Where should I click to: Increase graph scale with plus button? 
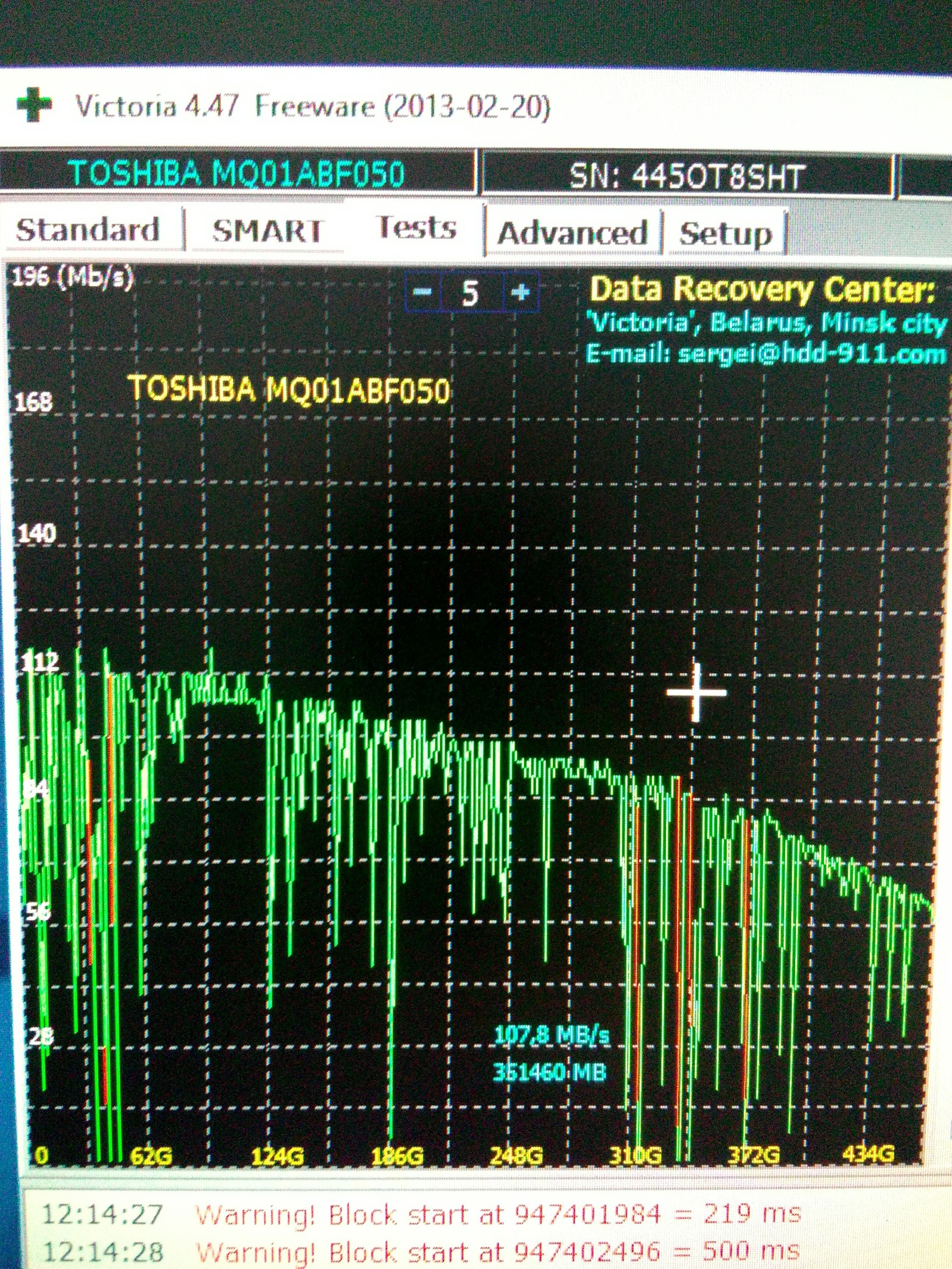point(521,292)
